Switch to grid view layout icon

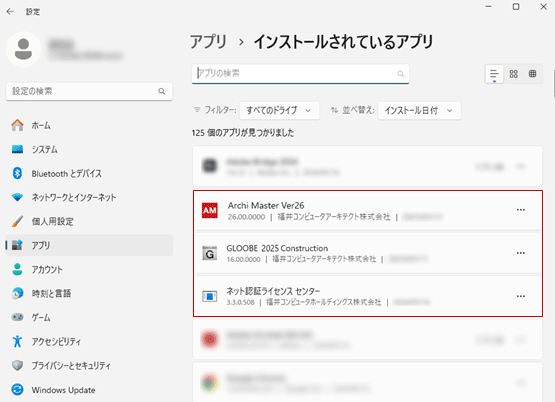point(514,74)
